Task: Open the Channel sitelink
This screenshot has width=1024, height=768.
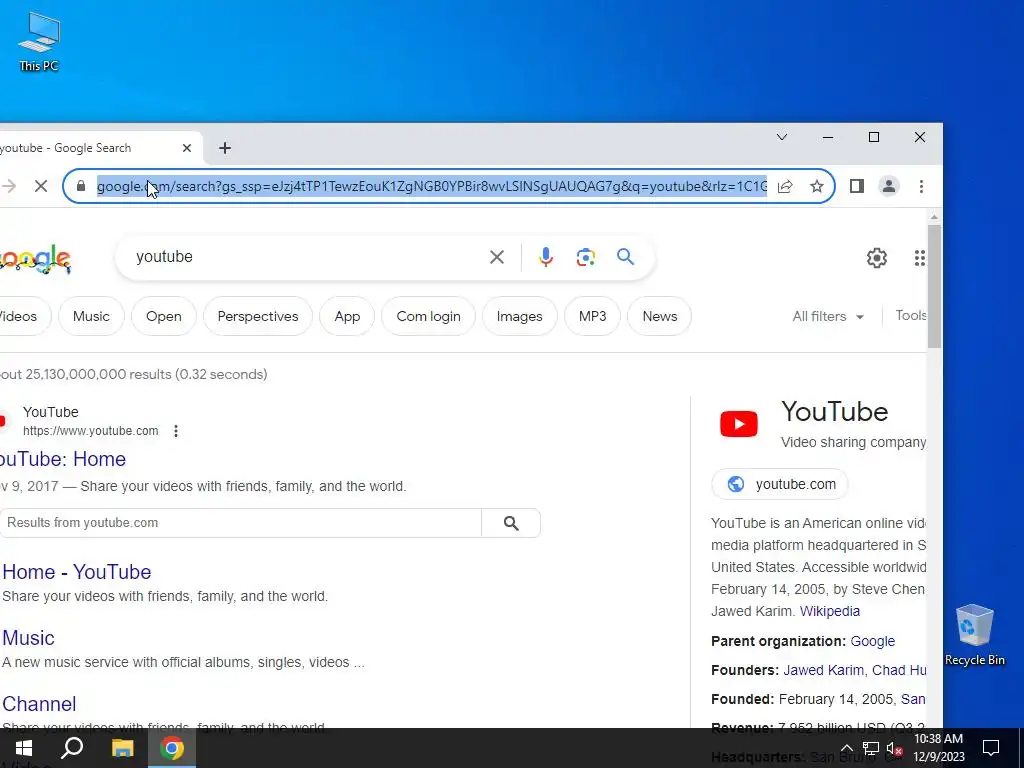Action: pos(39,704)
